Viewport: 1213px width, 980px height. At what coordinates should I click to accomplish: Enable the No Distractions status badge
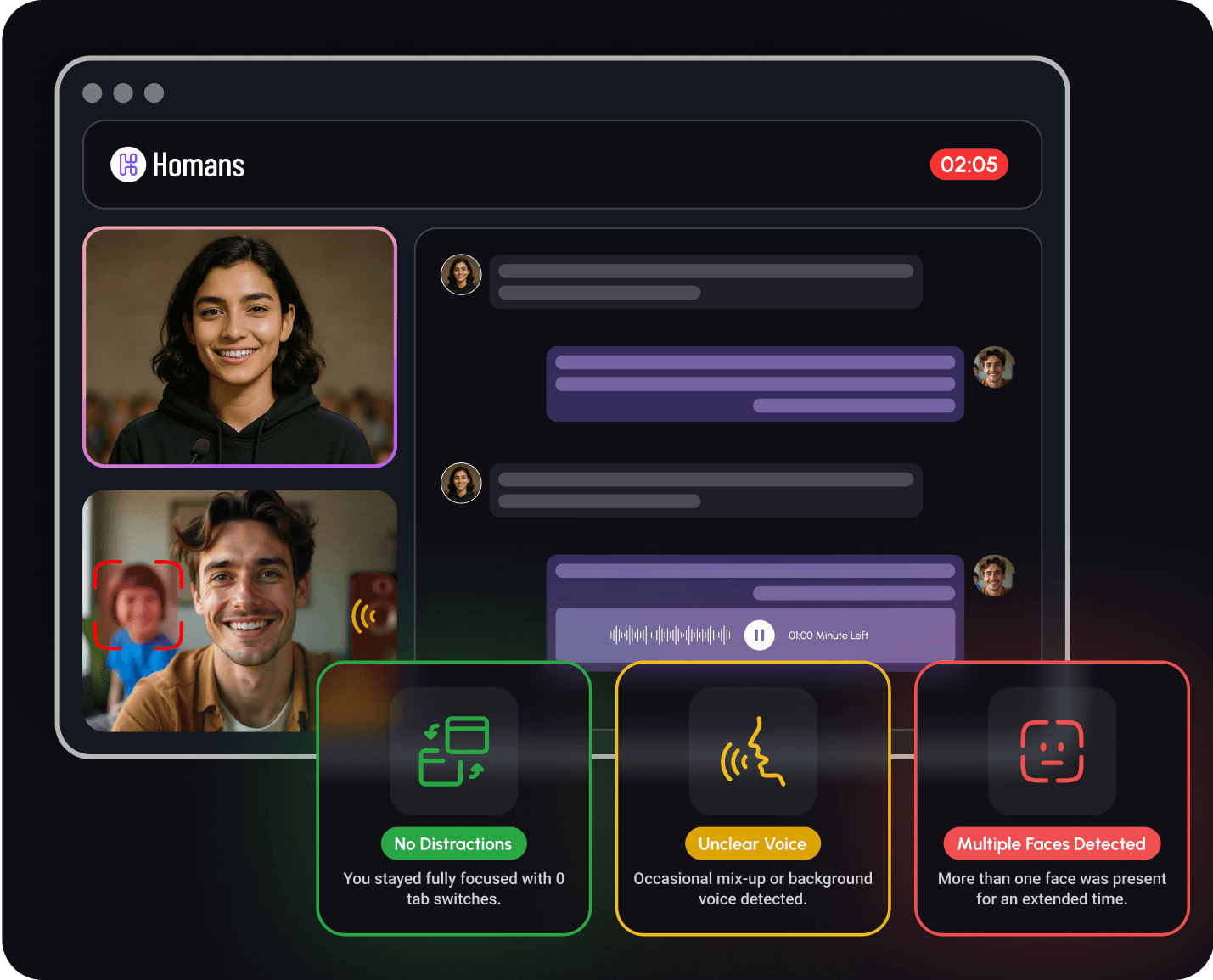(453, 843)
